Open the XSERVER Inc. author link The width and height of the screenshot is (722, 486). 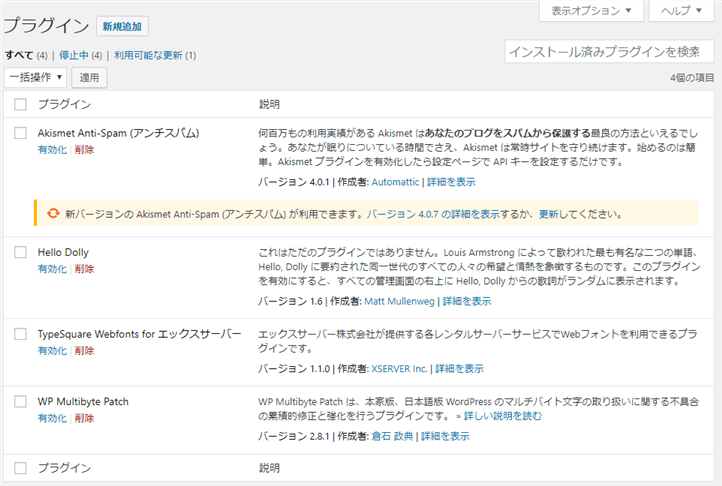(x=399, y=369)
